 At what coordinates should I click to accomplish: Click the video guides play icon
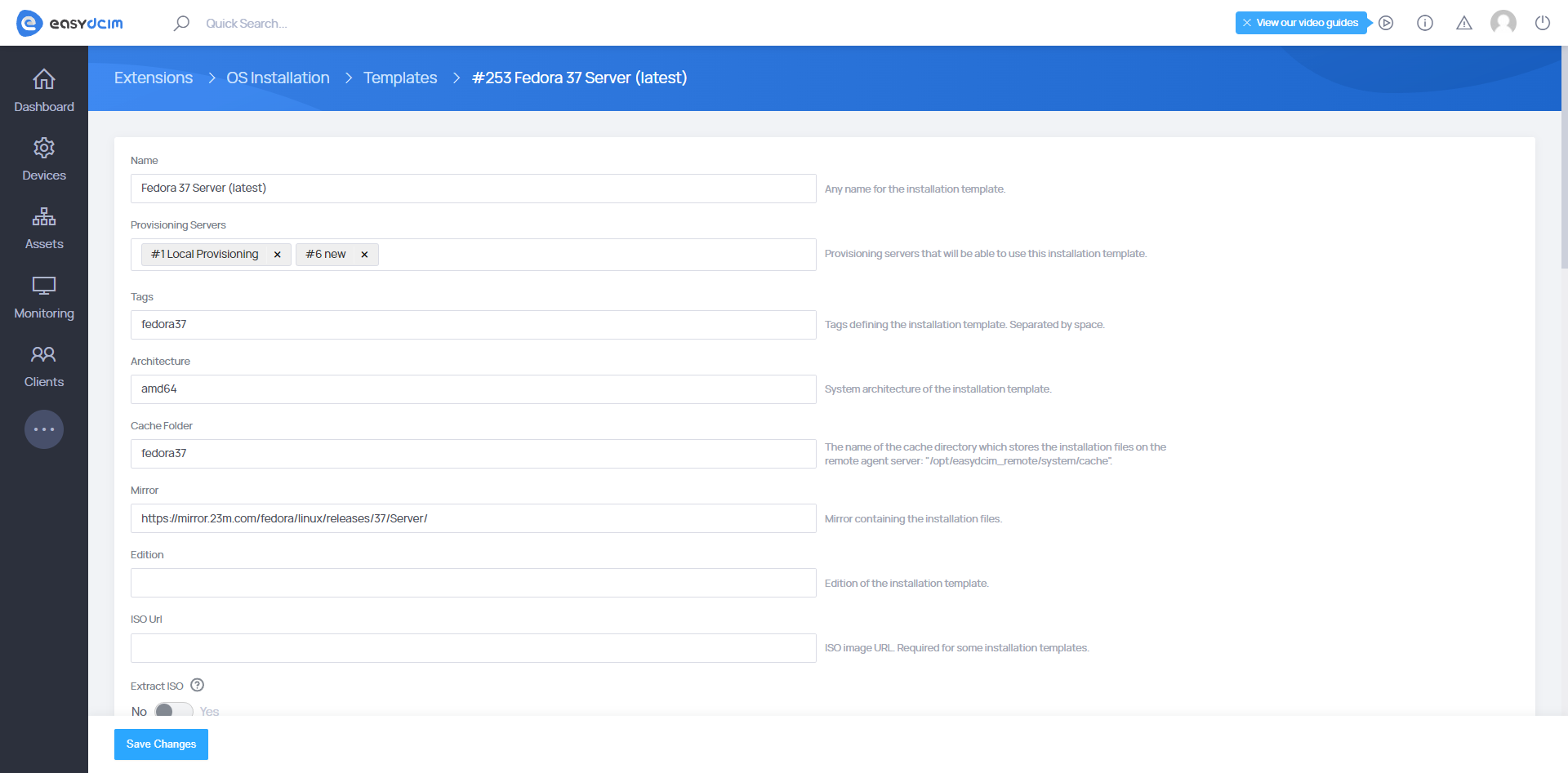[1386, 23]
